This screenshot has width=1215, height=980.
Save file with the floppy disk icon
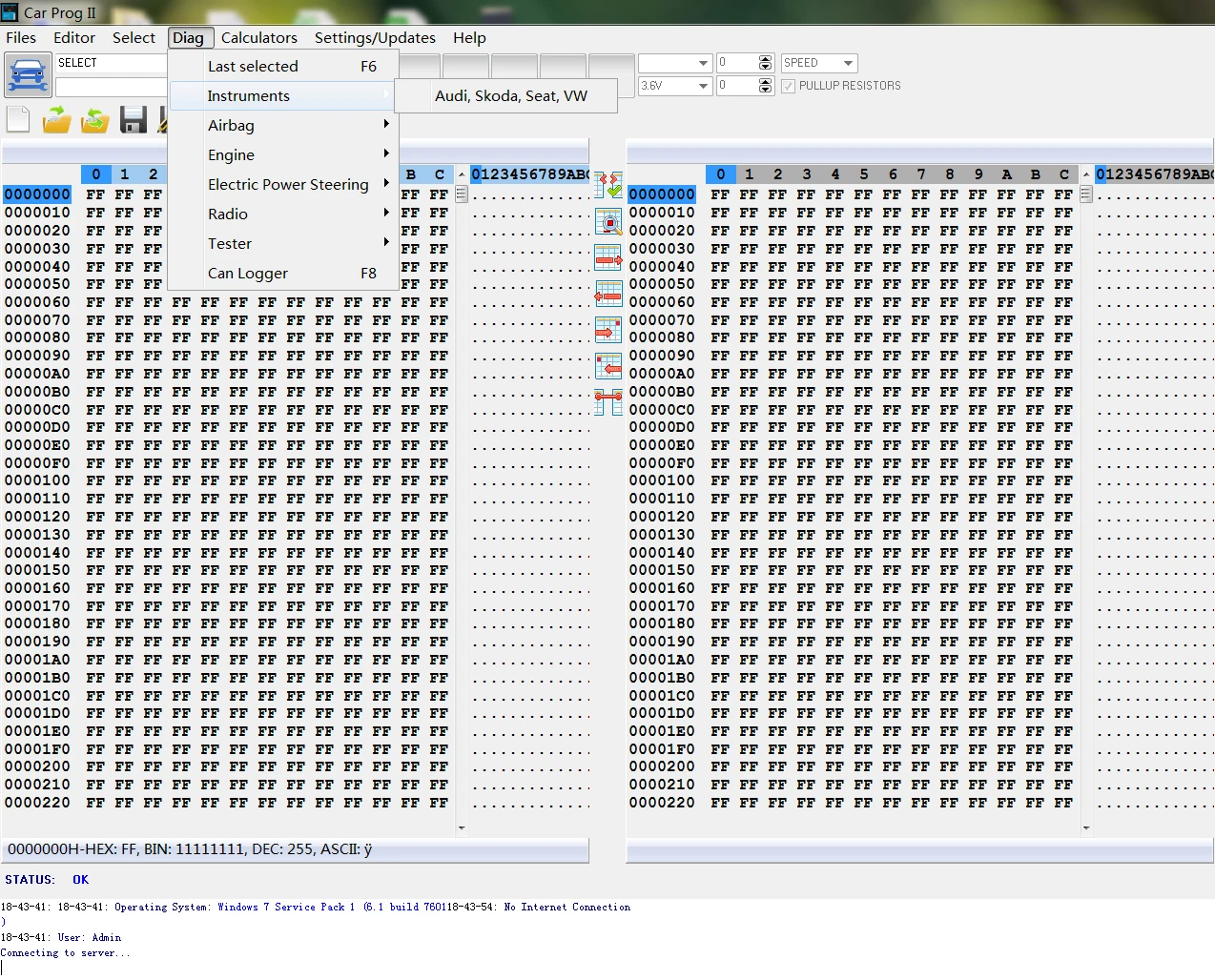(x=134, y=120)
